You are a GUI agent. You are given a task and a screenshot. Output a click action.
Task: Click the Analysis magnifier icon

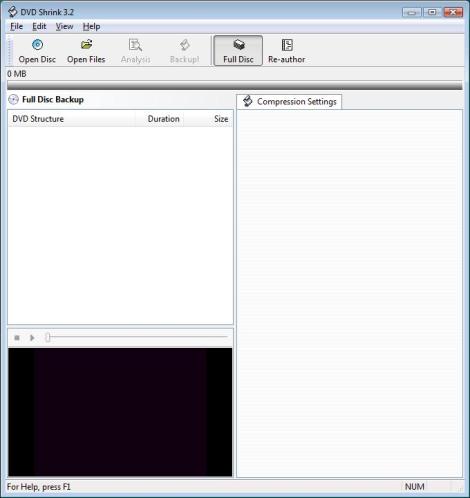pos(135,45)
